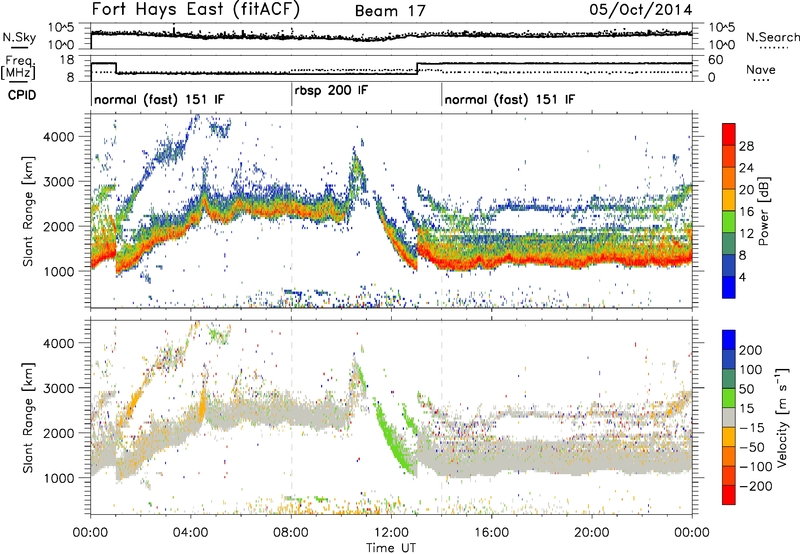Click the "60" Nave axis tick
Image resolution: width=800 pixels, height=554 pixels.
tap(715, 60)
